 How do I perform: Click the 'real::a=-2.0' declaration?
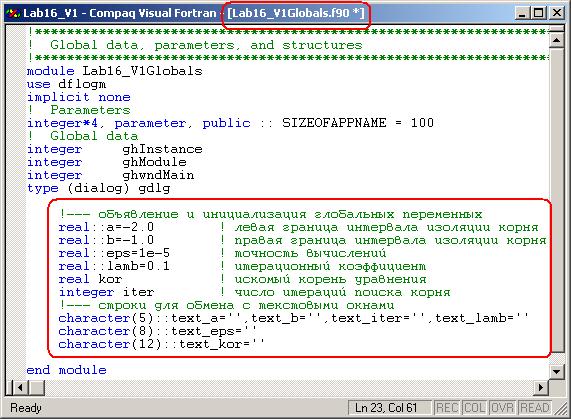(106, 227)
